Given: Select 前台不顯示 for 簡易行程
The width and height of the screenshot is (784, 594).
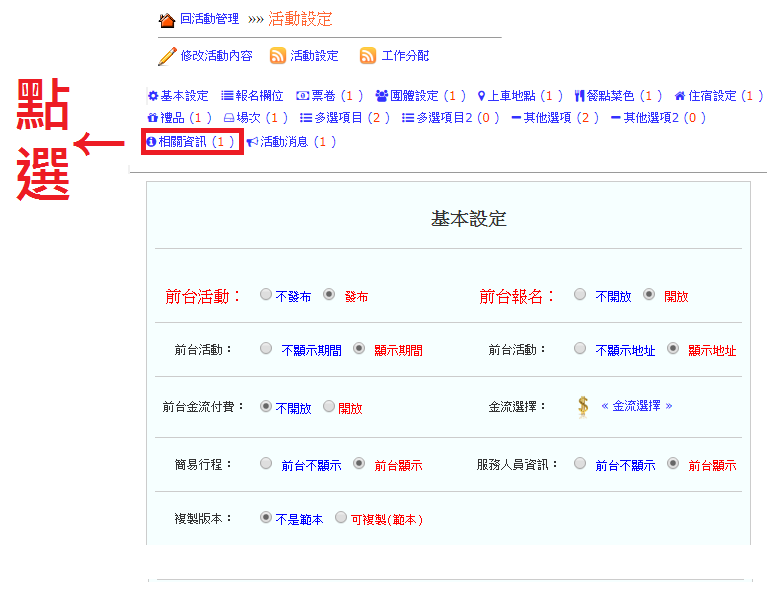Looking at the screenshot, I should [x=265, y=464].
